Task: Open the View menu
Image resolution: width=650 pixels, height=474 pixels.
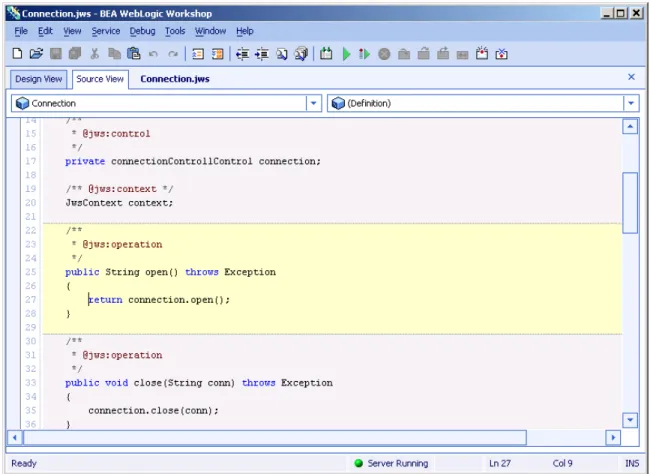Action: (72, 31)
